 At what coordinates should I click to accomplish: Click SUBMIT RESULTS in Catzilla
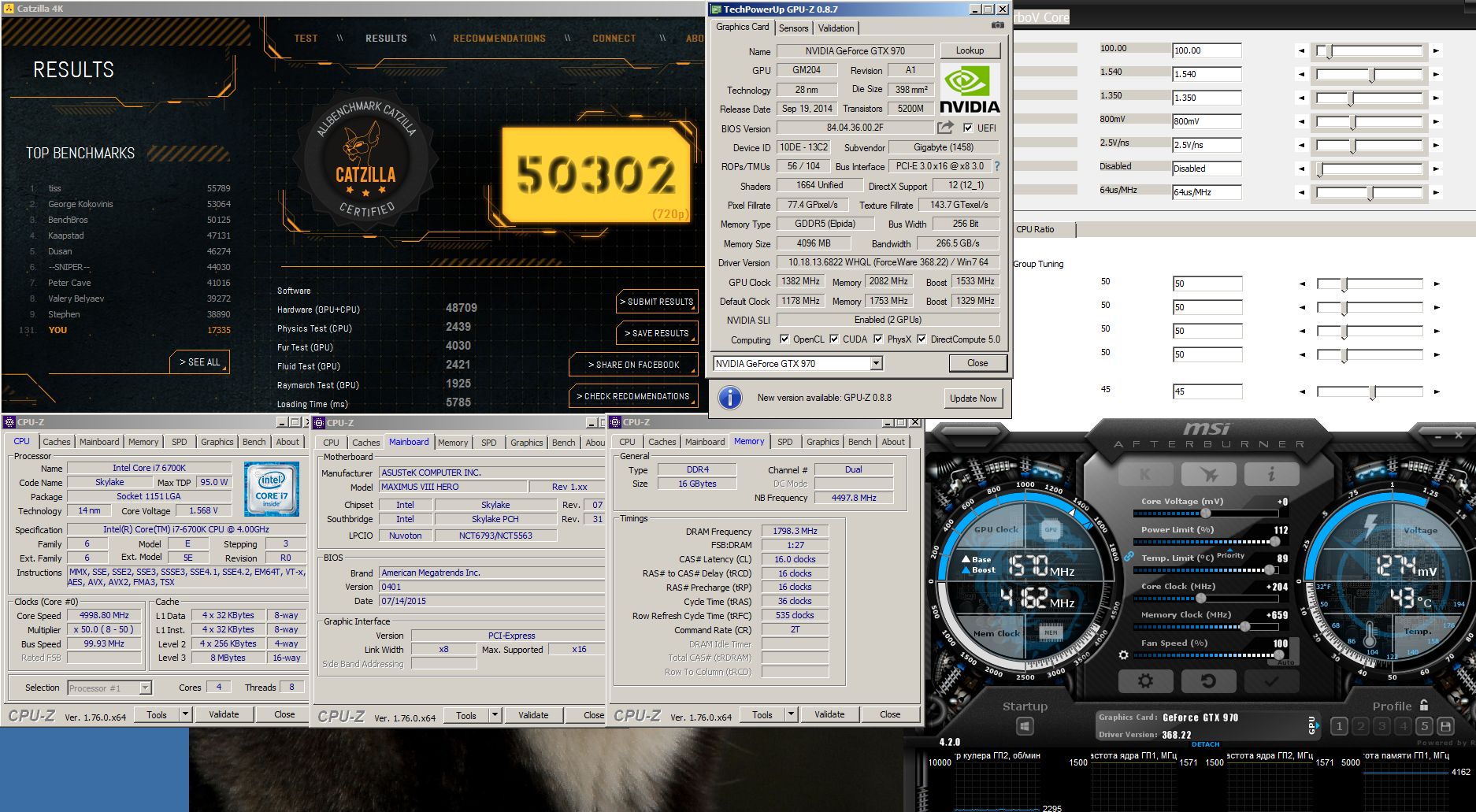[x=657, y=302]
